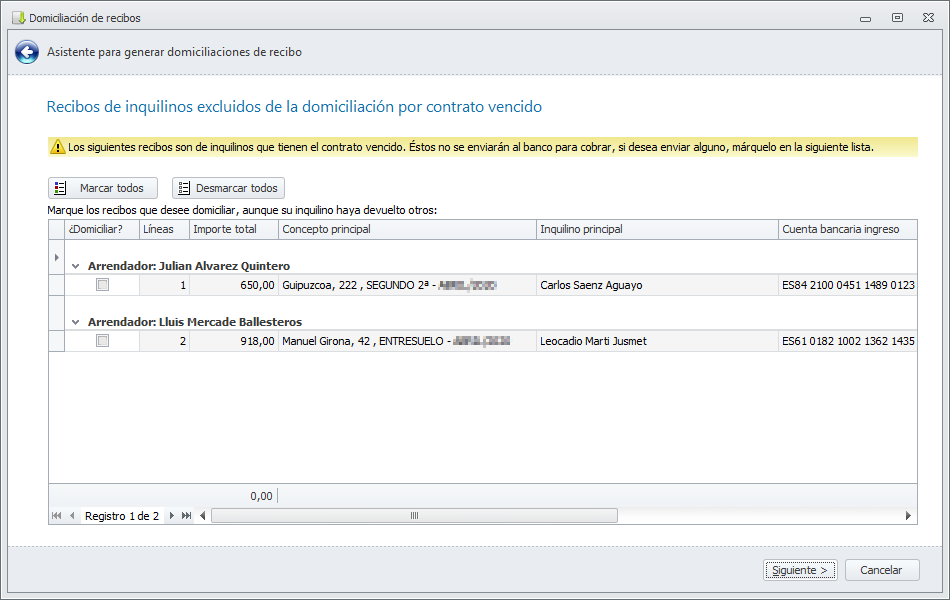Select the Manuel Girona, 42 concept cell
This screenshot has width=950, height=600.
click(407, 341)
